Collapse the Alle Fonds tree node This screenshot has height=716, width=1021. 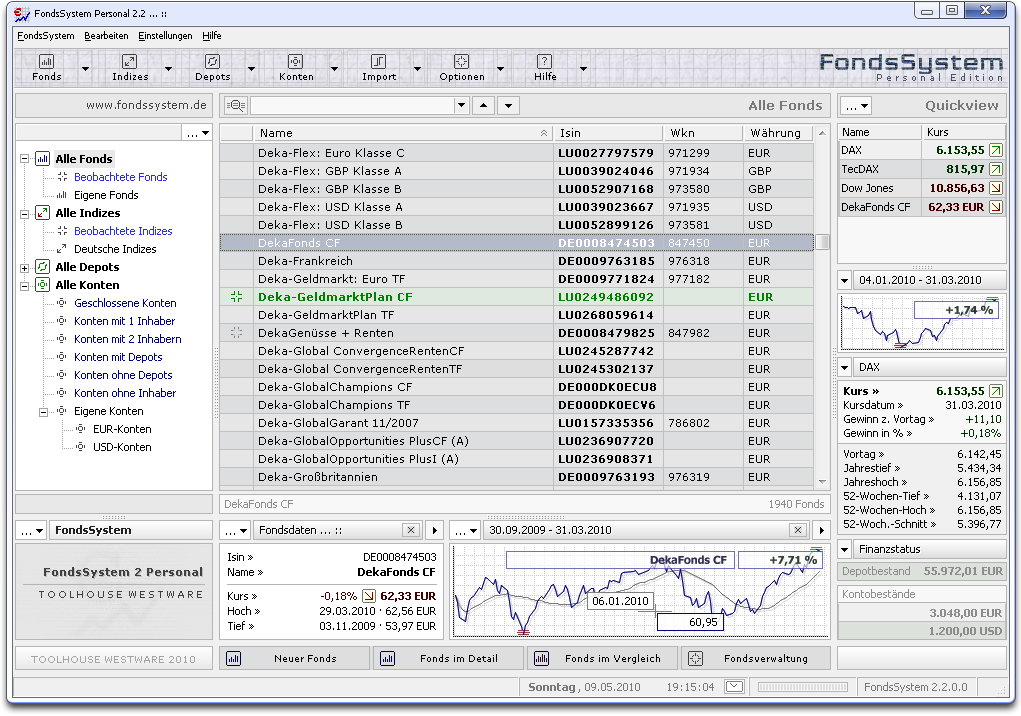25,159
